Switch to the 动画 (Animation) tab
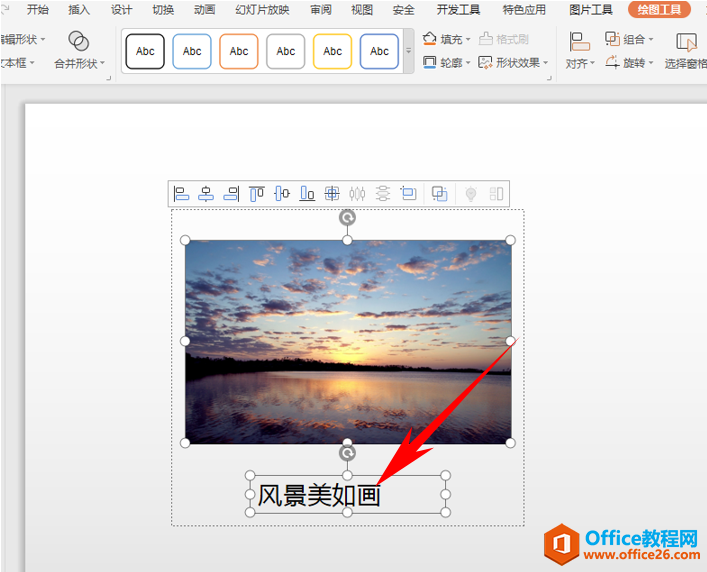Screen dimensions: 707x572 pyautogui.click(x=204, y=10)
